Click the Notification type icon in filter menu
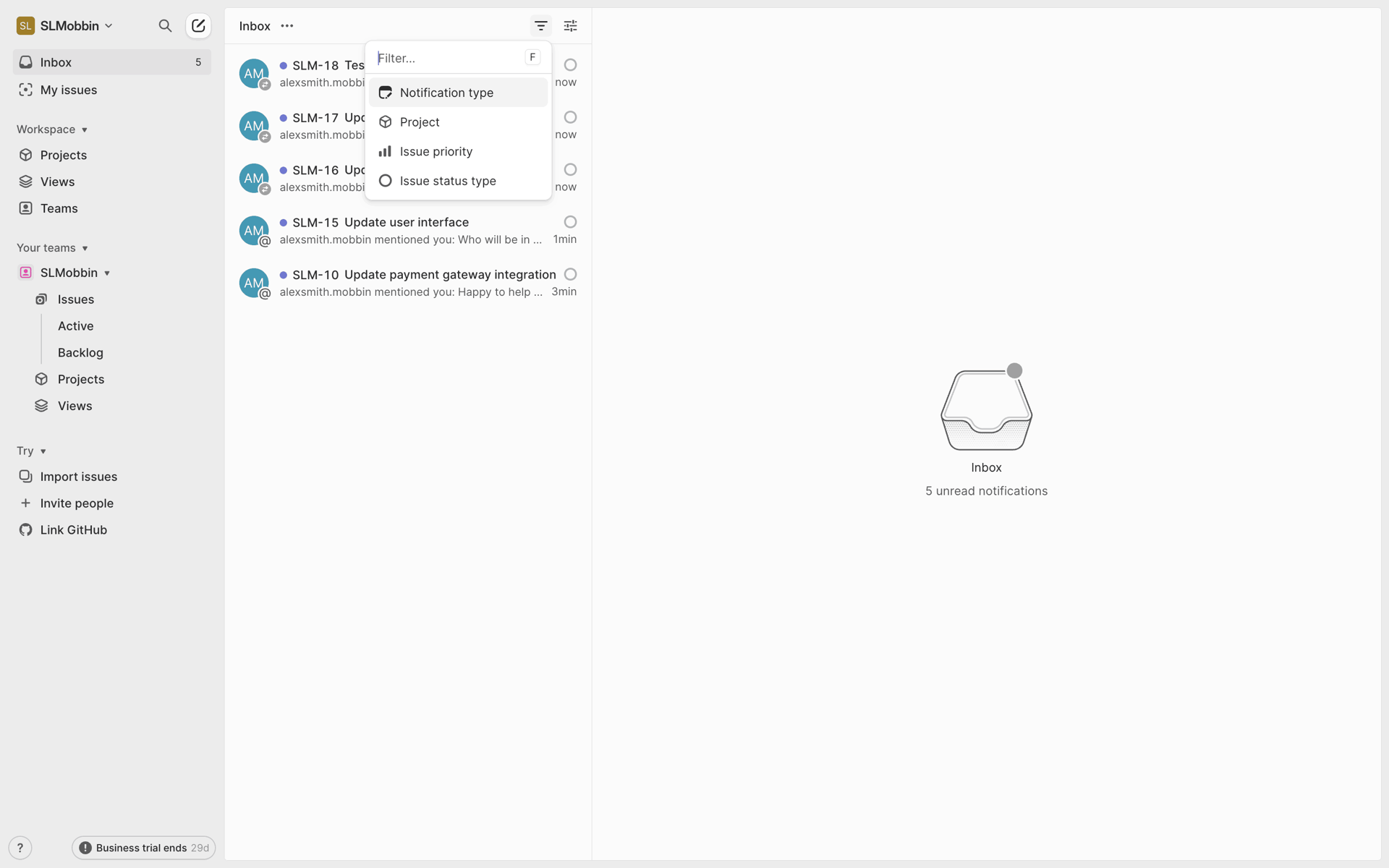This screenshot has width=1389, height=868. pyautogui.click(x=386, y=93)
